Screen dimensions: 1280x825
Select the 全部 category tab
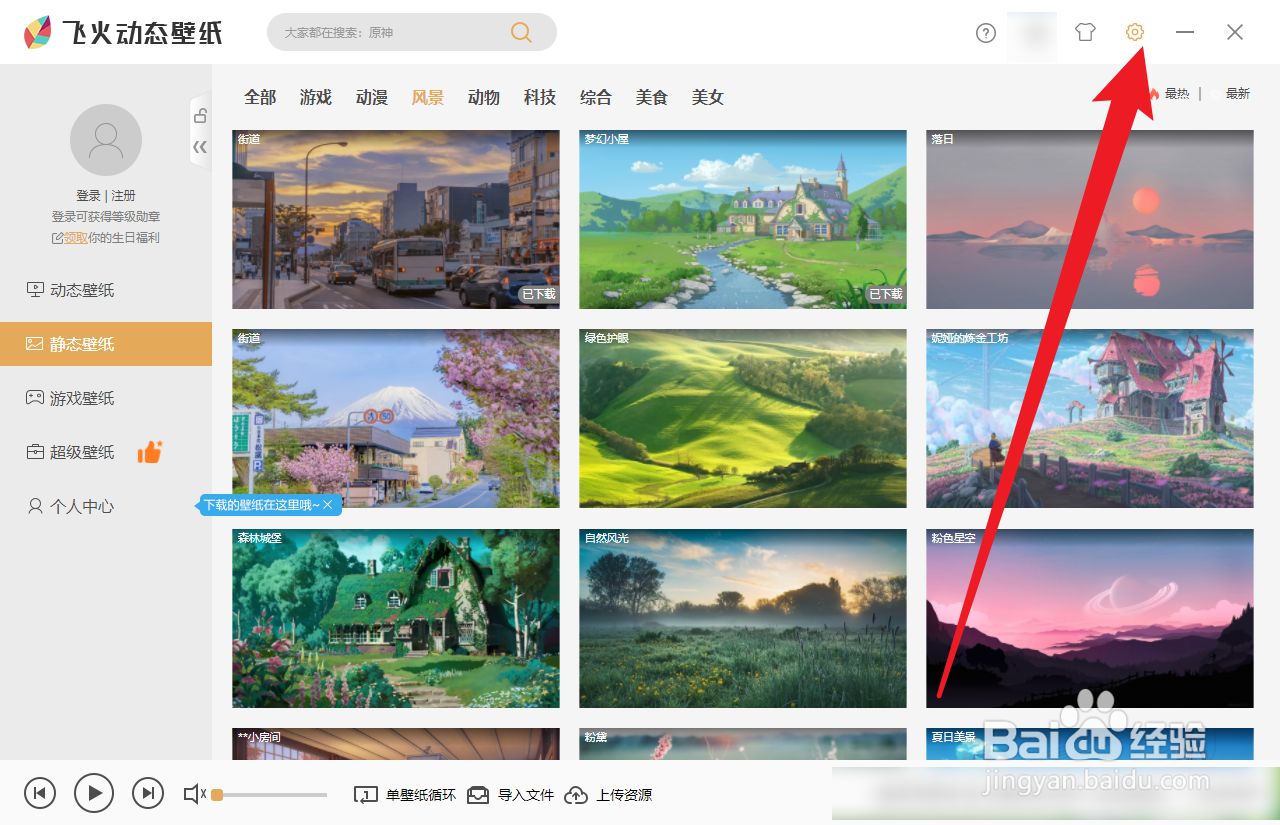coord(260,97)
